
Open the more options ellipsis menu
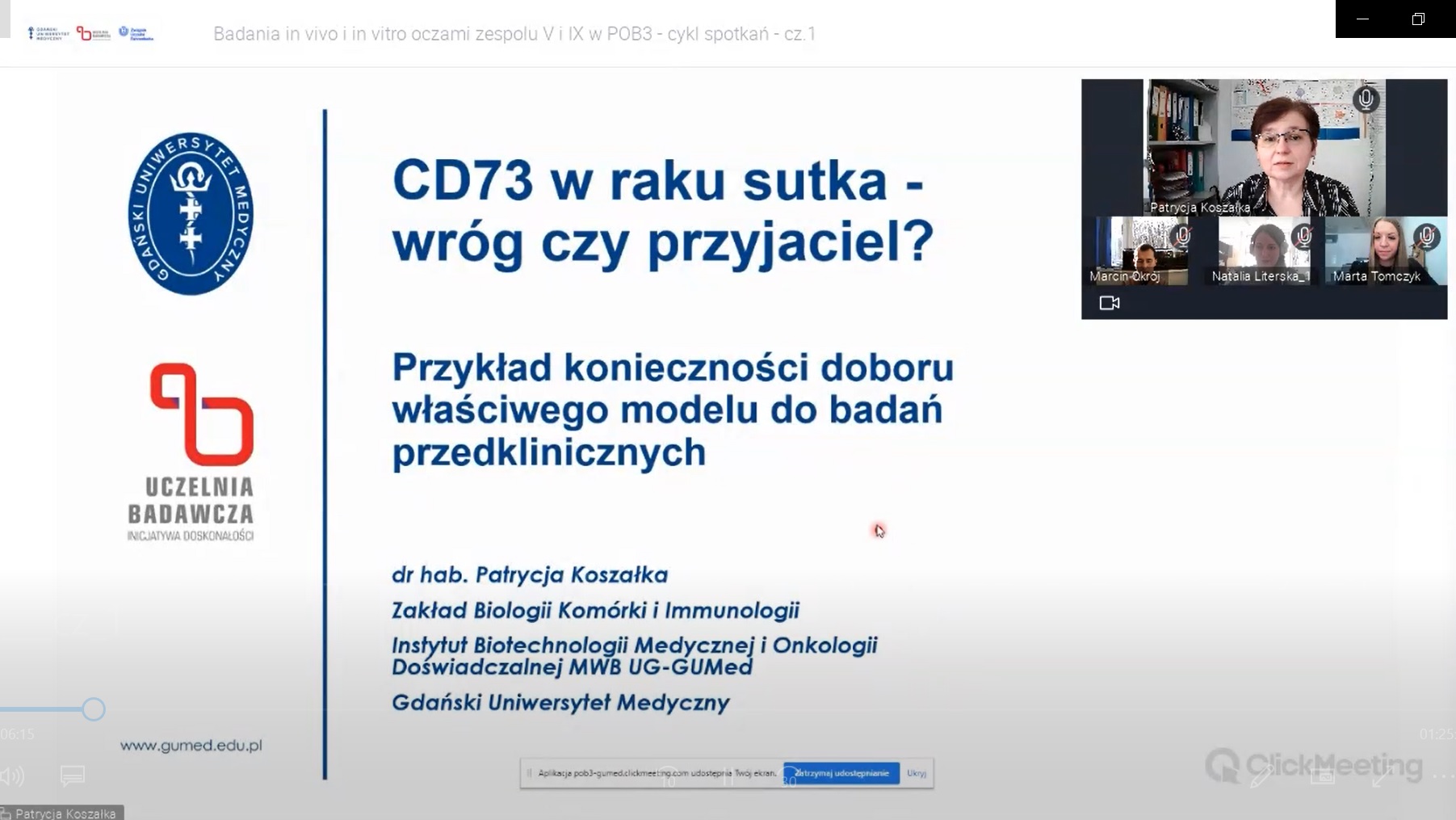[1442, 776]
